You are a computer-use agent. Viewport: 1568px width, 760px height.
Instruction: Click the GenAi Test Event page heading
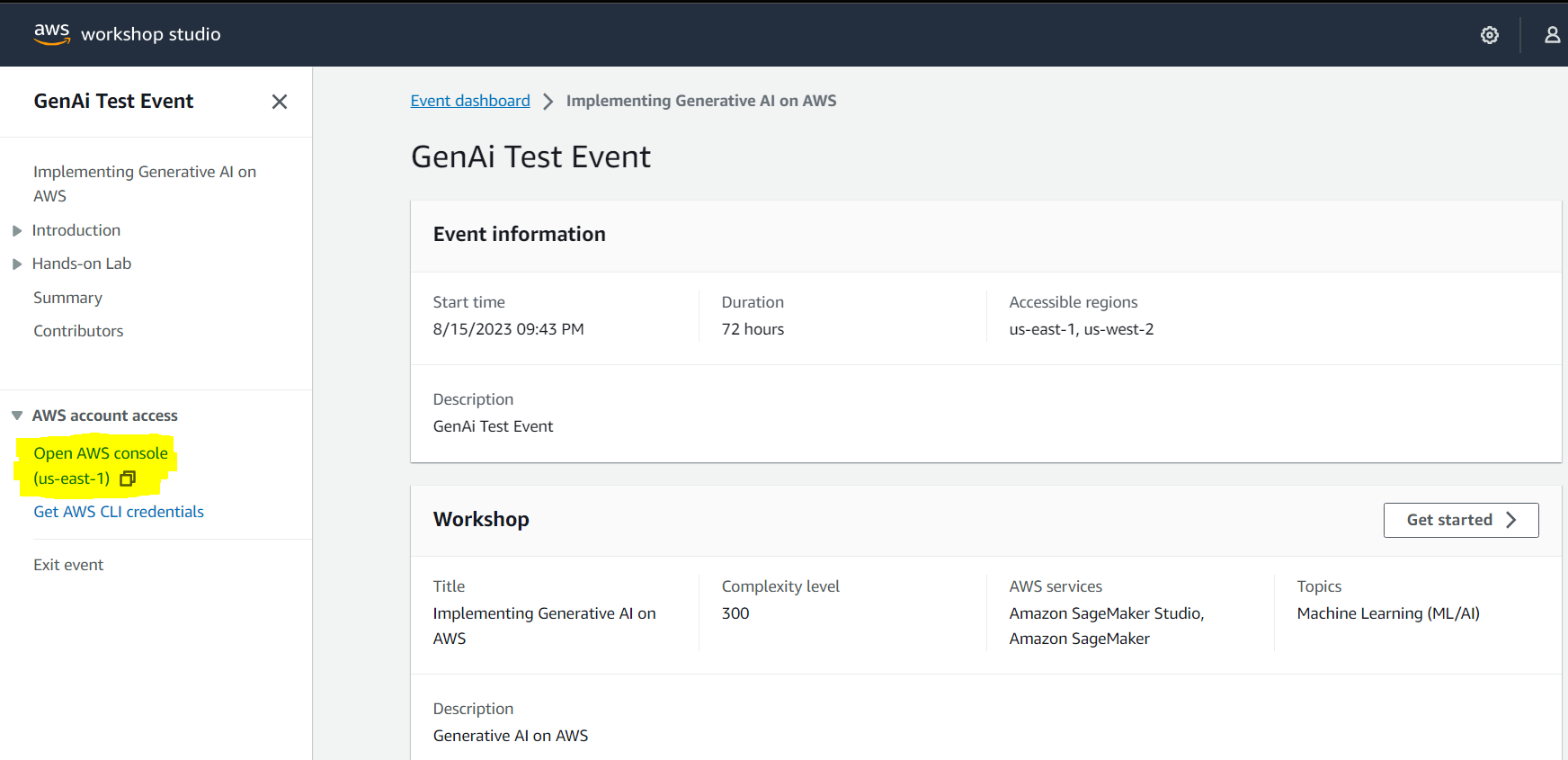click(530, 156)
